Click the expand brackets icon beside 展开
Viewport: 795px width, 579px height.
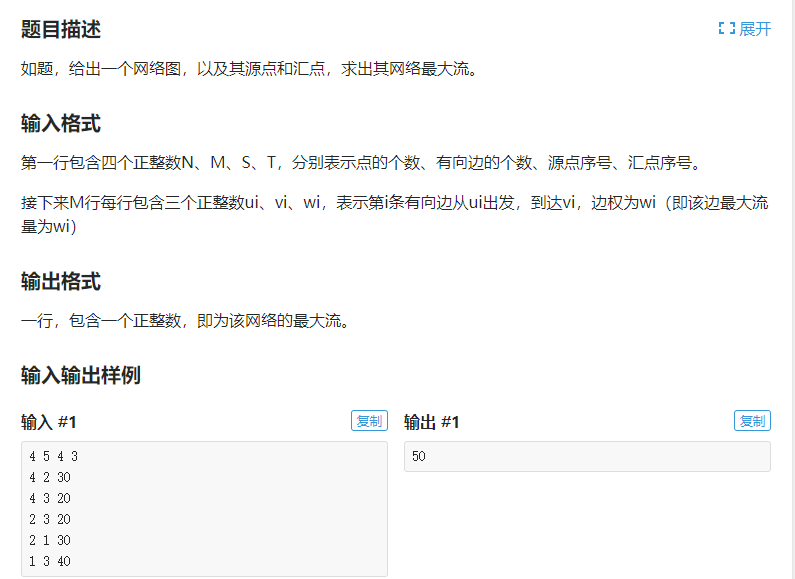click(x=727, y=28)
